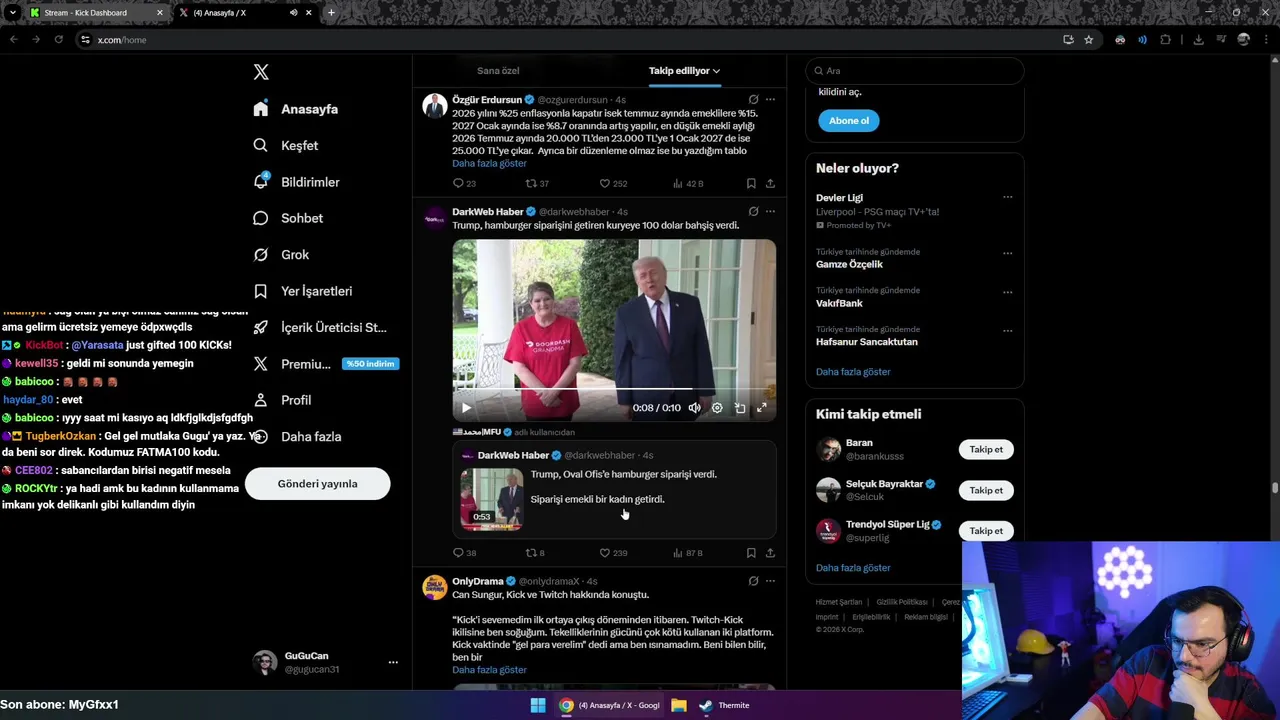This screenshot has width=1280, height=720.
Task: Bookmark Özgür Erdursun's post
Action: [751, 183]
